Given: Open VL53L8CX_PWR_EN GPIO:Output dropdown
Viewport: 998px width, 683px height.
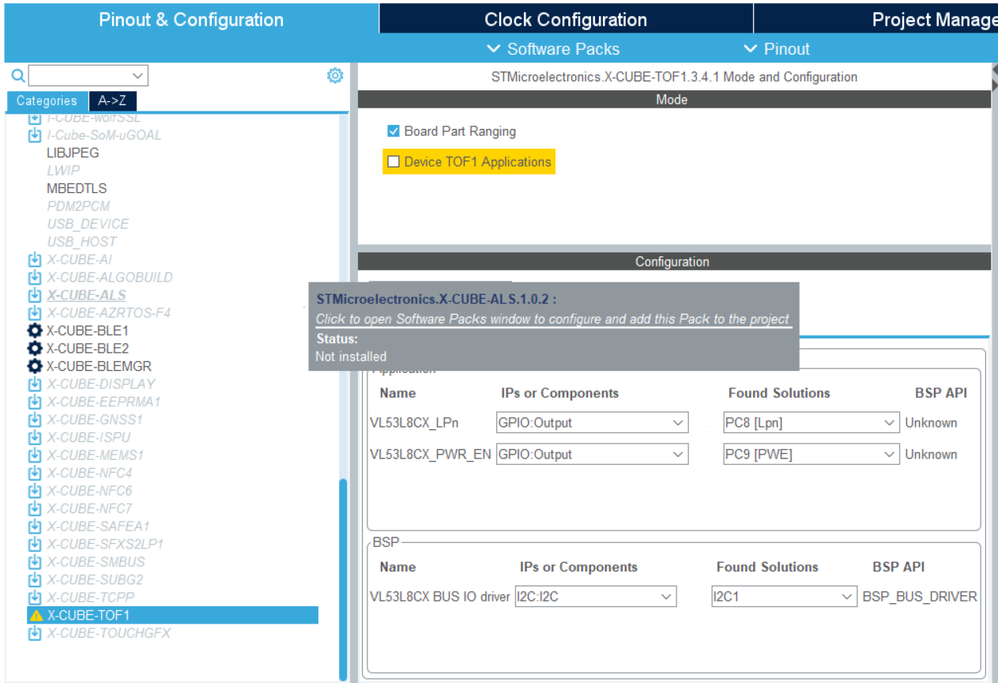Looking at the screenshot, I should tap(592, 454).
